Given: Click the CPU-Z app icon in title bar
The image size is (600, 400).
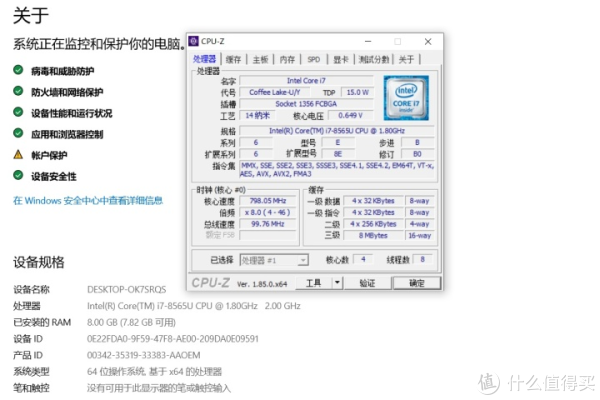Looking at the screenshot, I should point(197,42).
